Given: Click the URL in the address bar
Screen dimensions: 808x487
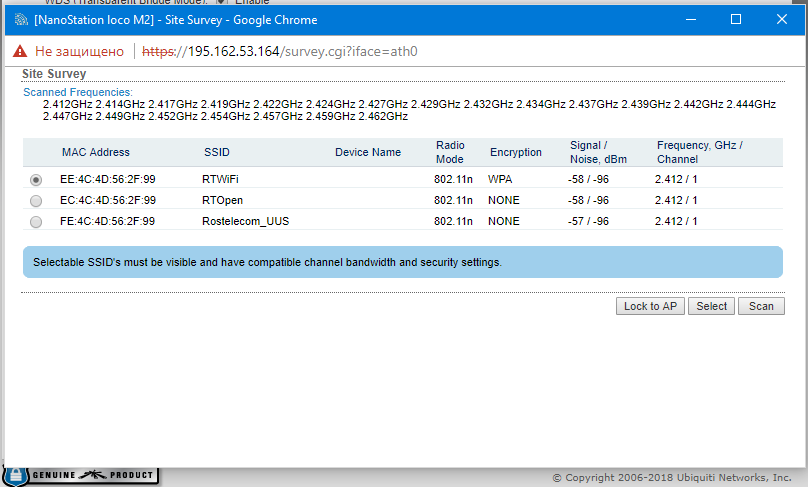Looking at the screenshot, I should [x=280, y=51].
